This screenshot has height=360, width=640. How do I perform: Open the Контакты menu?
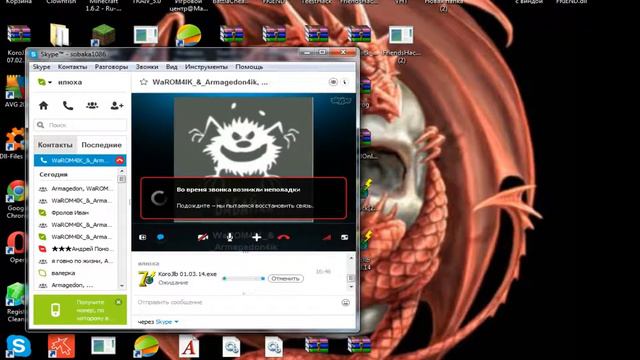[72, 67]
